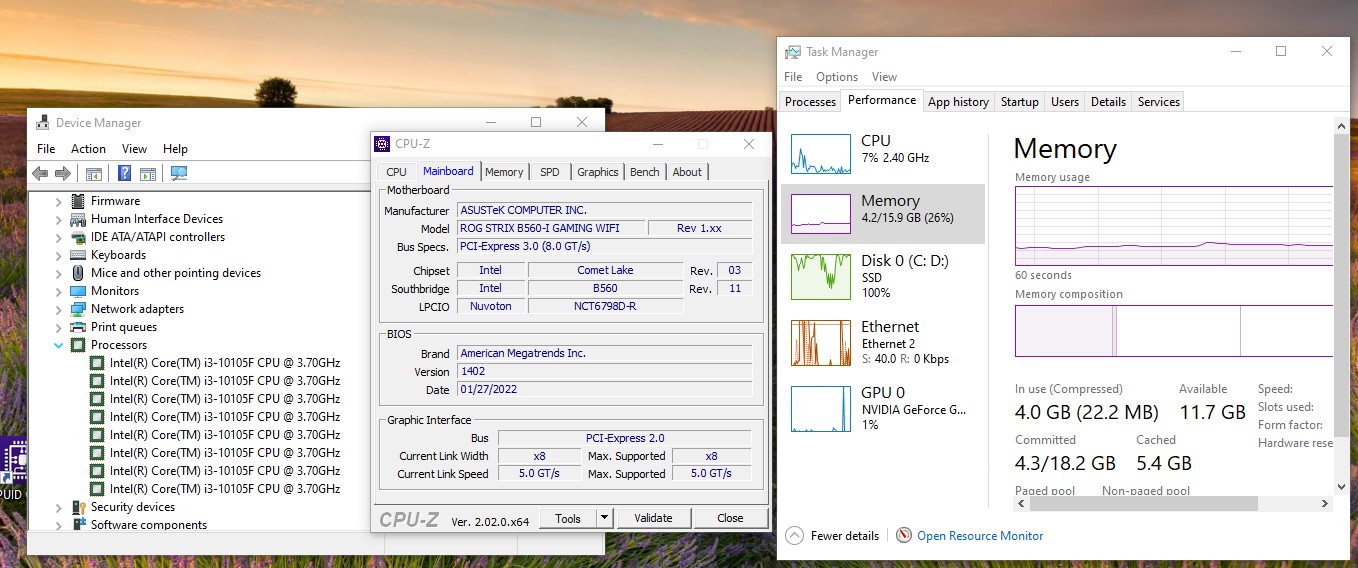
Task: Open the Tools dropdown arrow in CPU-Z
Action: click(604, 518)
